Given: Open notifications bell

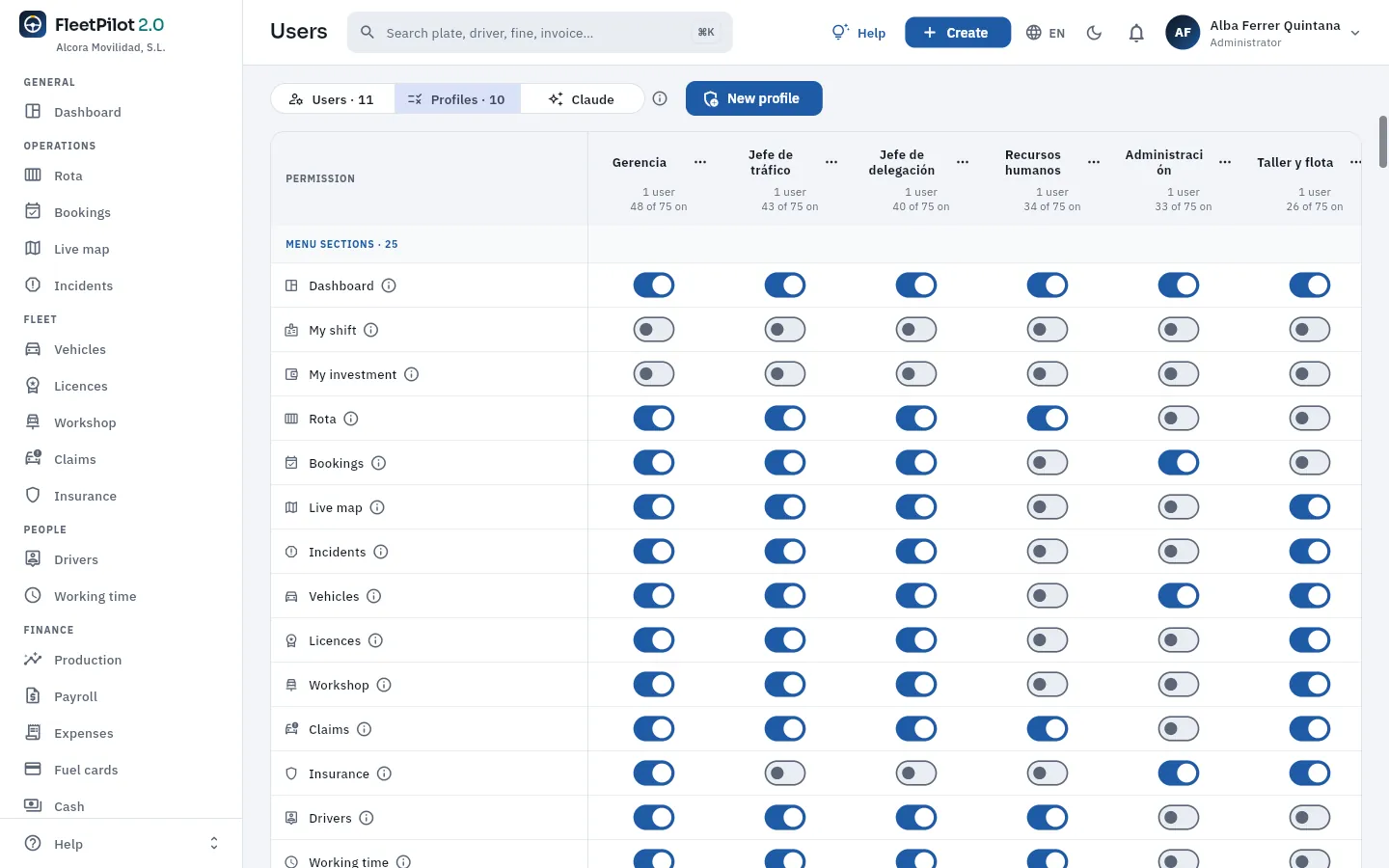Looking at the screenshot, I should pyautogui.click(x=1136, y=33).
